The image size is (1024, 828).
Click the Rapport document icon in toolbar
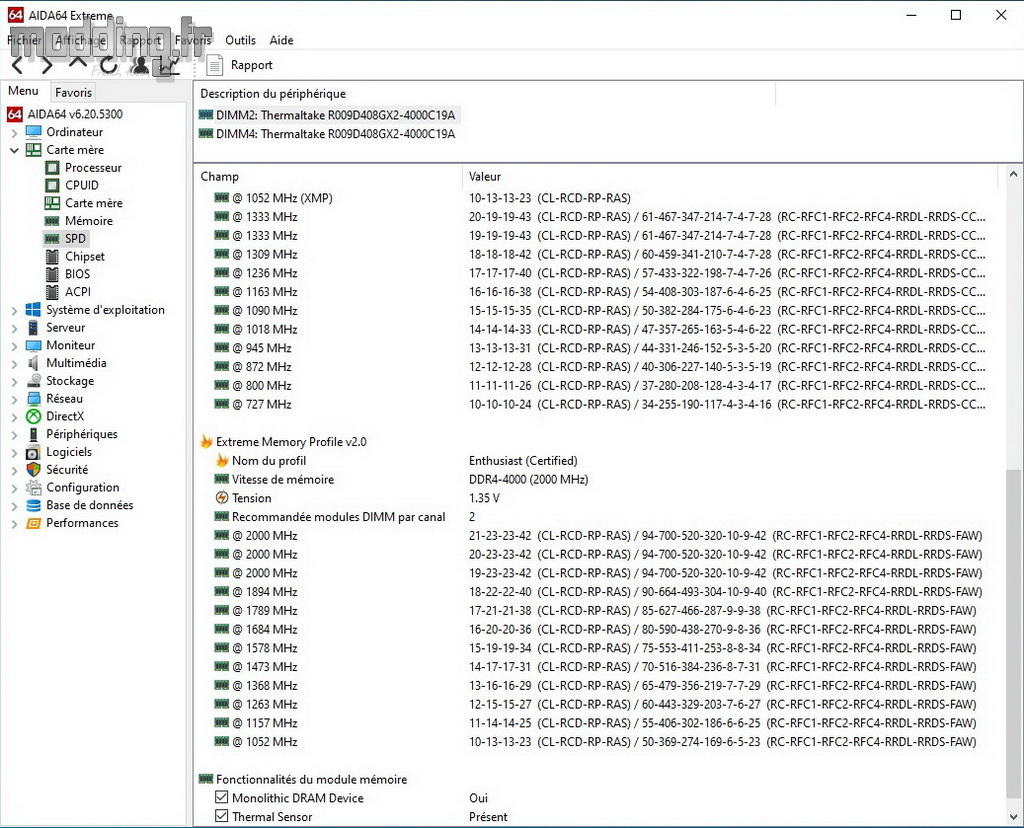pos(215,65)
